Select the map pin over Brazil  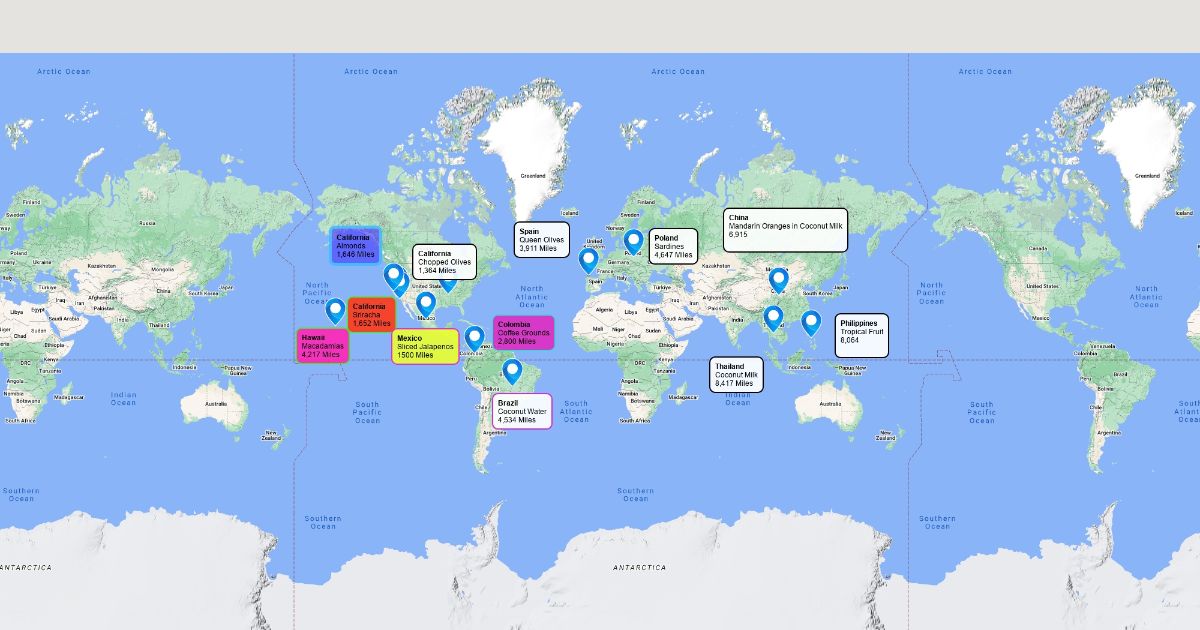tap(512, 371)
